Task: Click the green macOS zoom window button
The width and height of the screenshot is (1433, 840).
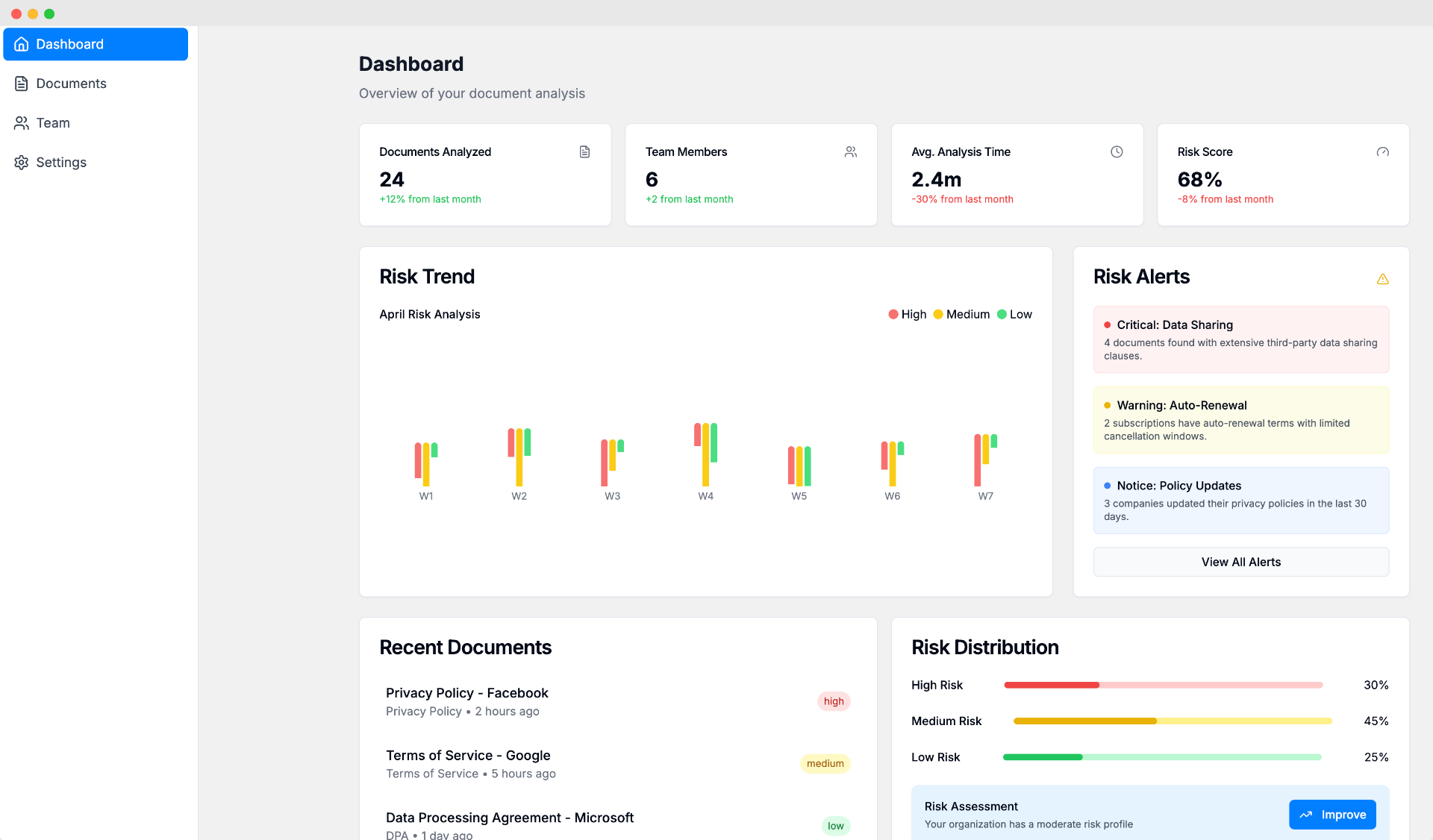Action: [49, 13]
